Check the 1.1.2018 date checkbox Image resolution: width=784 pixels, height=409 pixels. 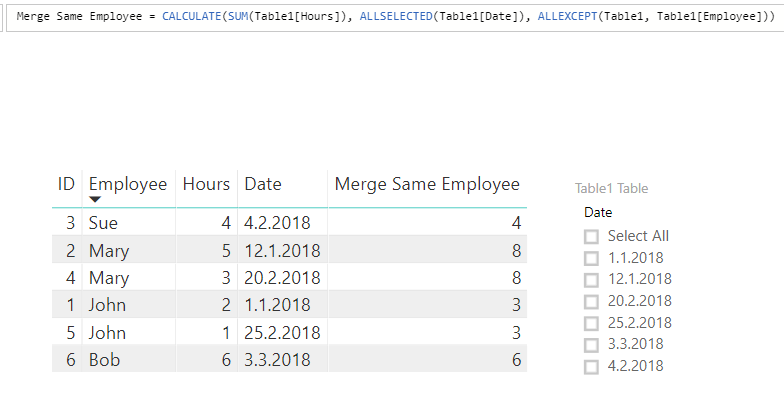pyautogui.click(x=591, y=258)
